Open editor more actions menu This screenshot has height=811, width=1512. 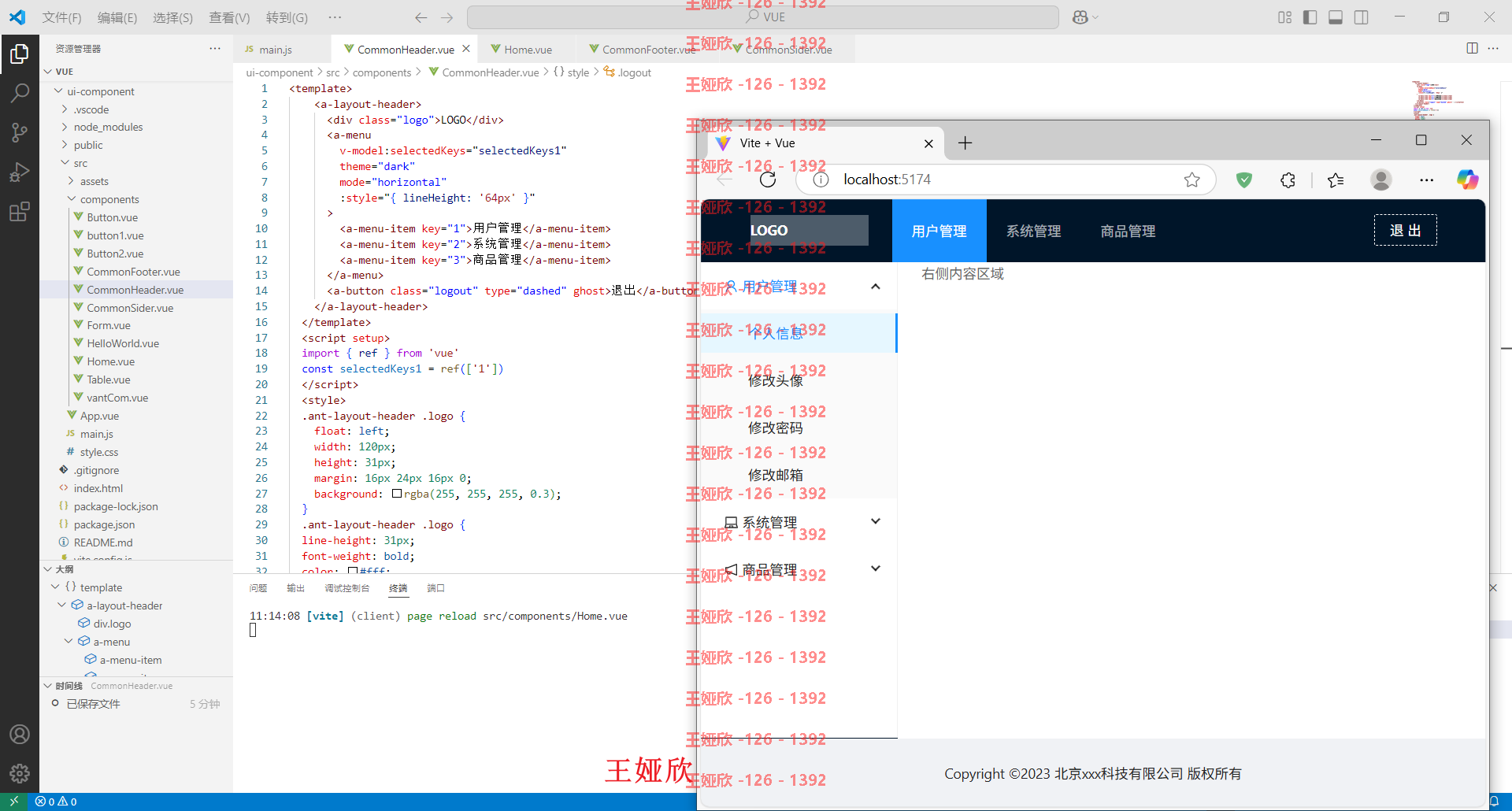1493,48
